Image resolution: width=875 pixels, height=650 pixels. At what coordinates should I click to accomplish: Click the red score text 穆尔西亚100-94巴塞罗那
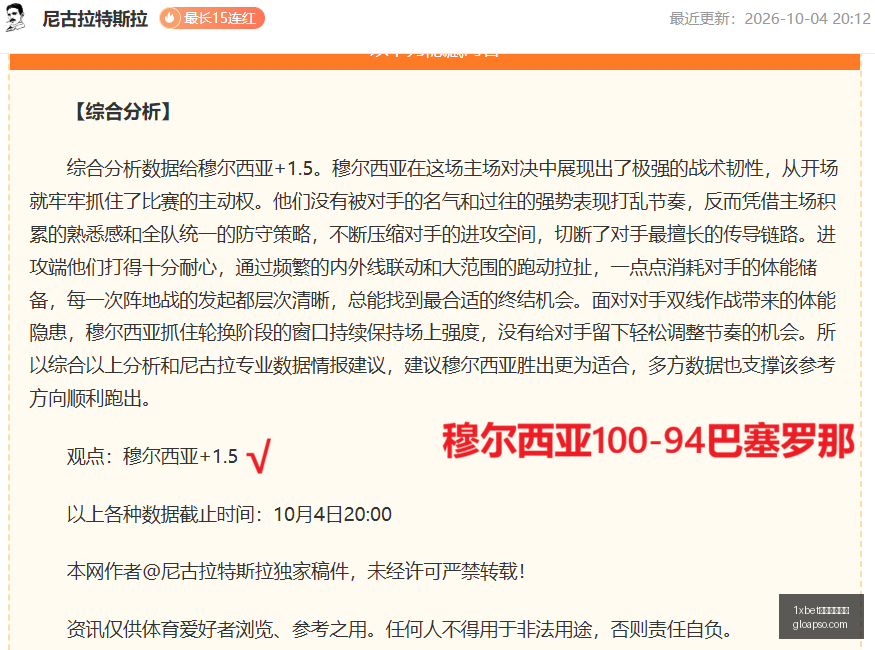pyautogui.click(x=648, y=441)
